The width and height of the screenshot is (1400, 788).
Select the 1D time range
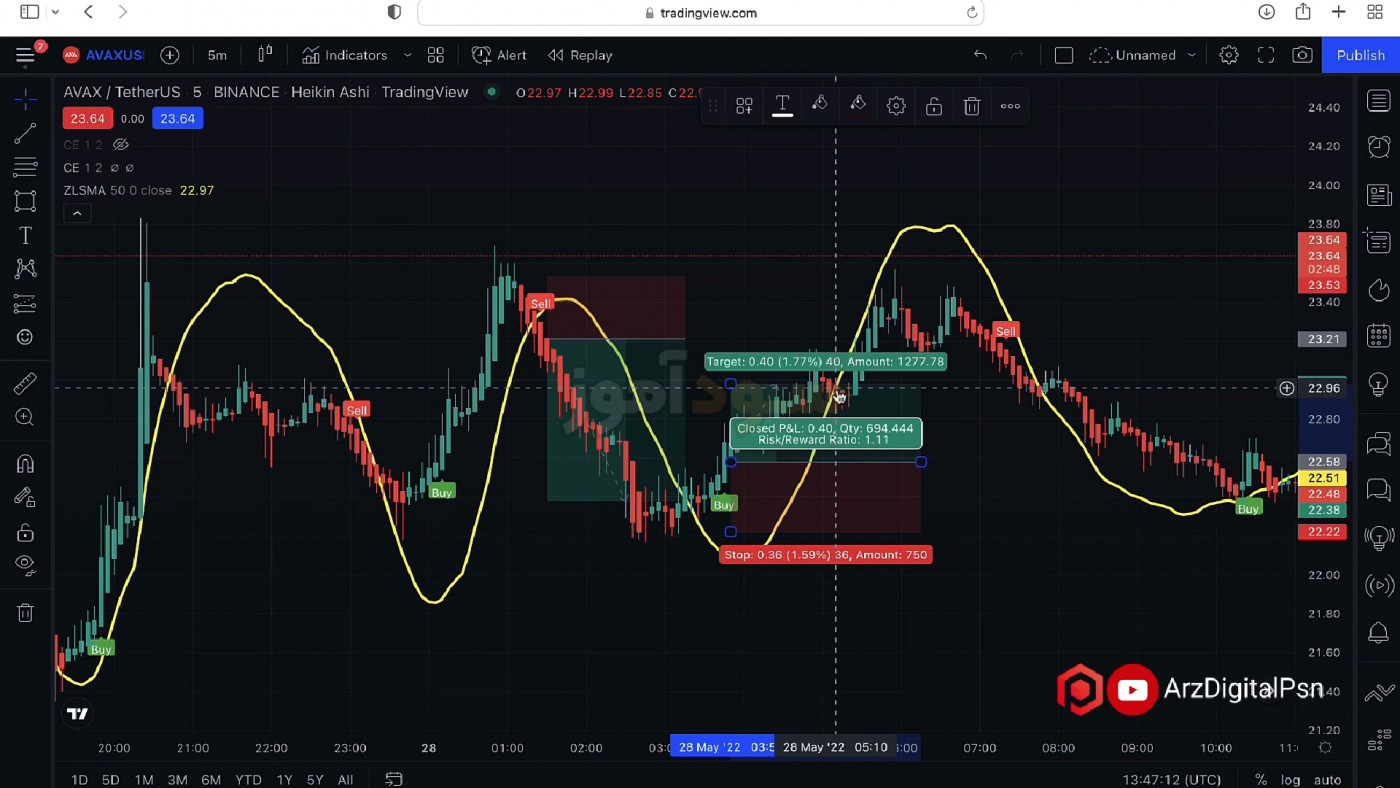[79, 779]
